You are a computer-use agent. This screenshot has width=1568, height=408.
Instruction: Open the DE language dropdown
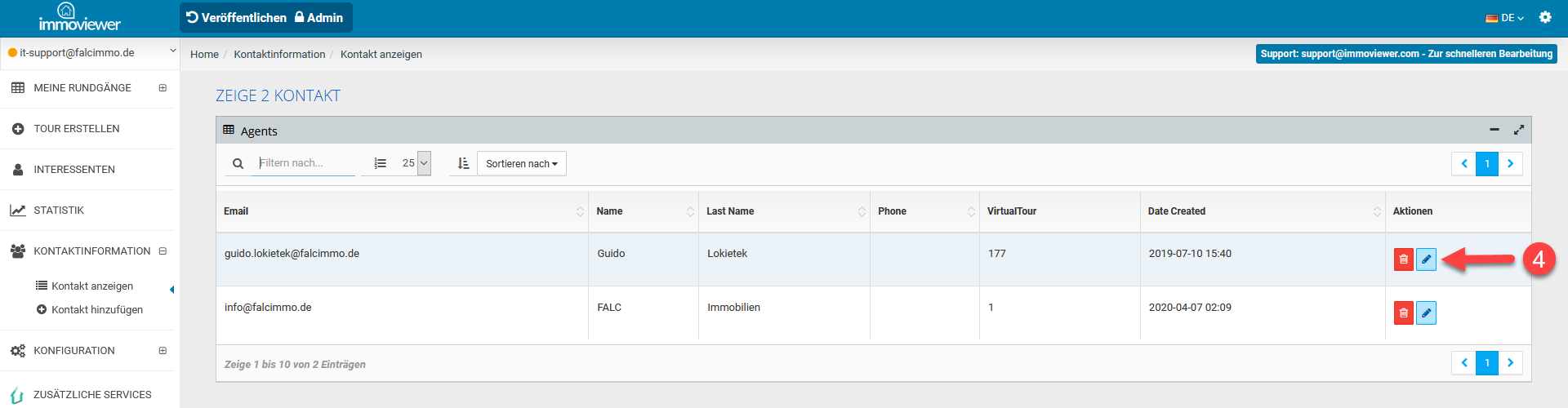[x=1504, y=18]
